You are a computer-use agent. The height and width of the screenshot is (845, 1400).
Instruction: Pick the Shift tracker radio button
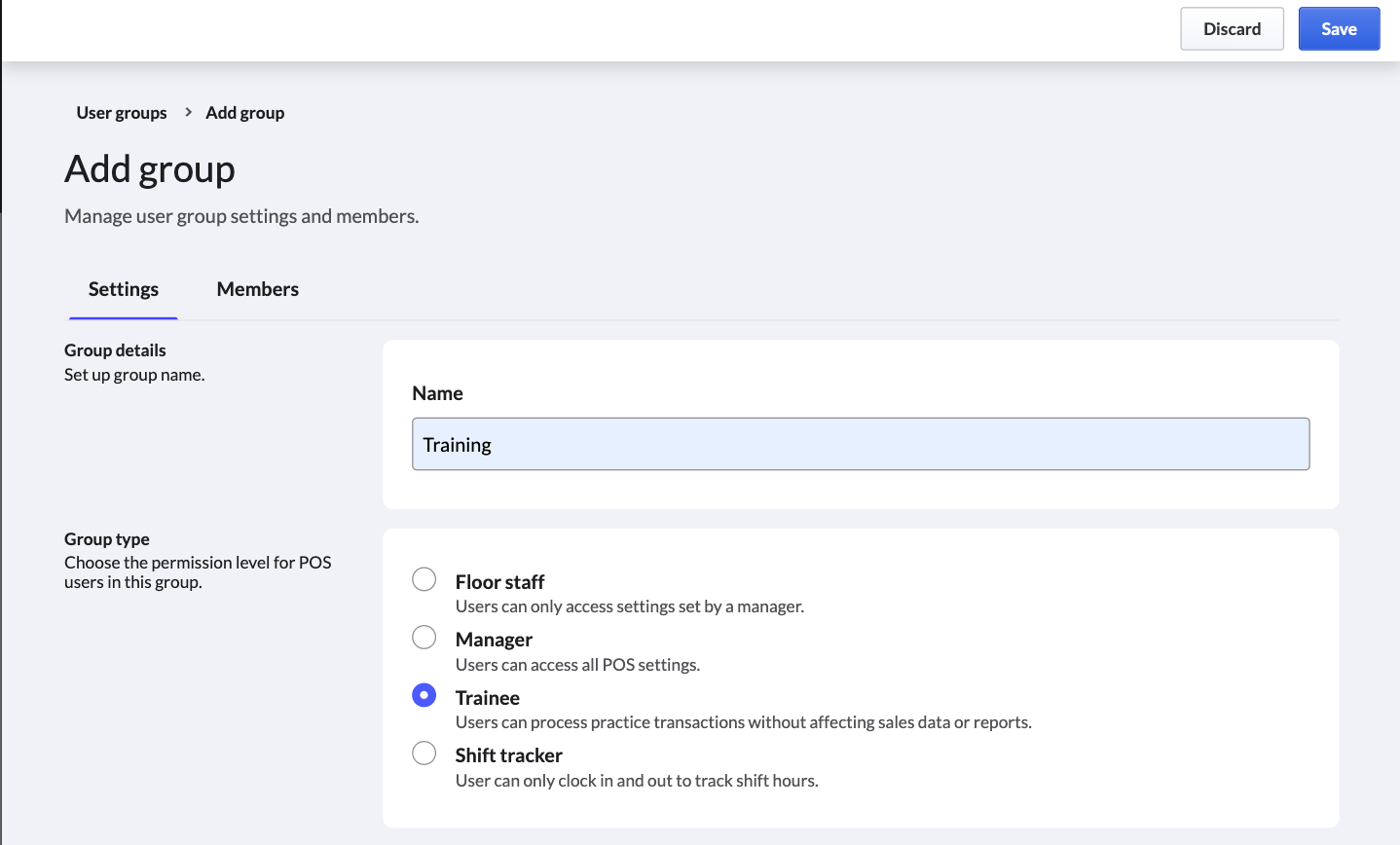point(424,753)
